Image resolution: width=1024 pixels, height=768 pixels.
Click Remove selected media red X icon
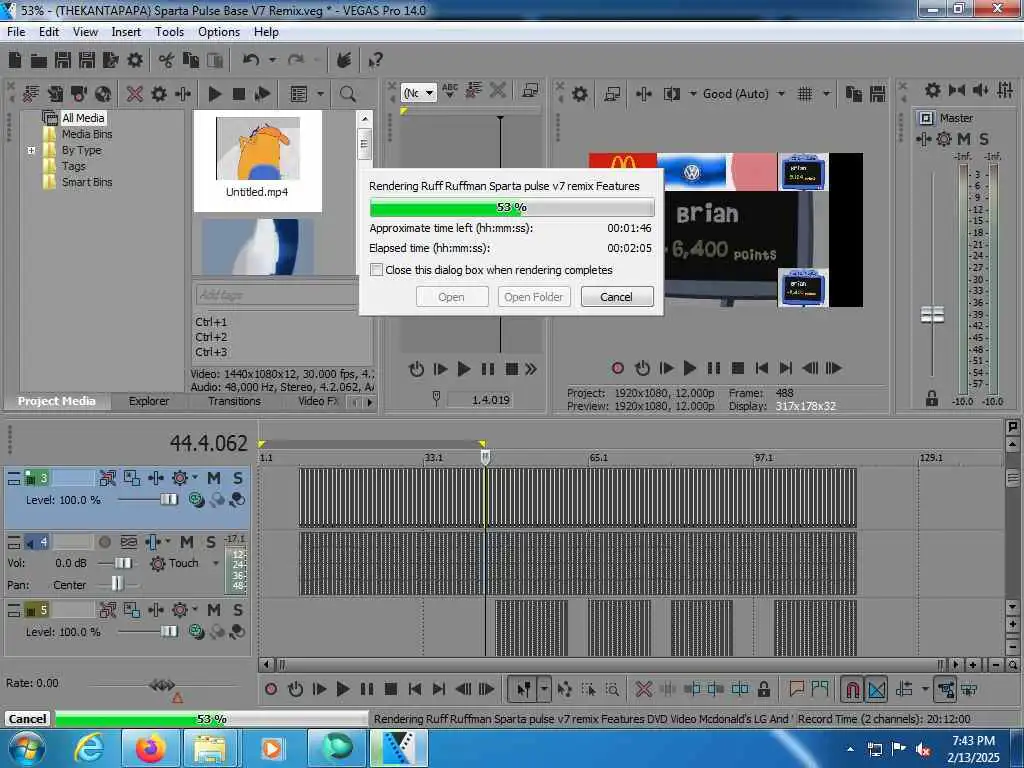135,94
